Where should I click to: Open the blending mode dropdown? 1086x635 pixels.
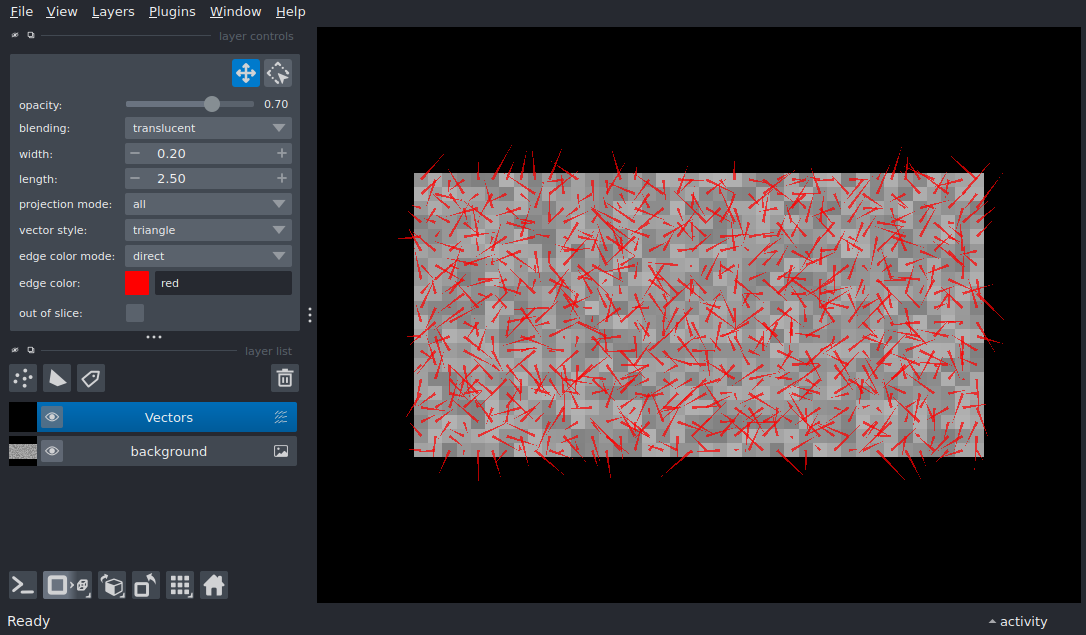click(x=208, y=128)
